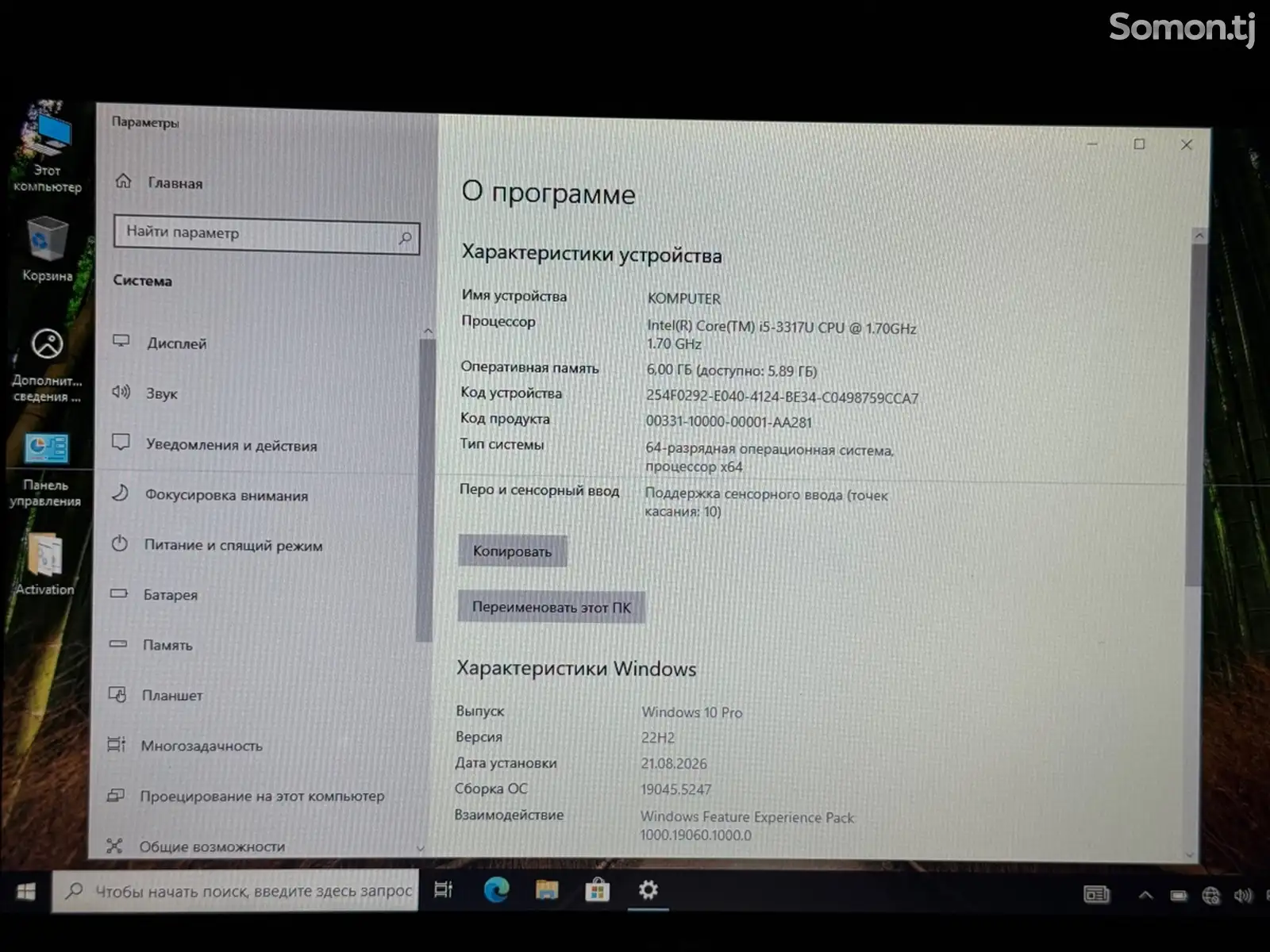Open the network globe tray icon
Screen dimensions: 1270x952
[1211, 896]
